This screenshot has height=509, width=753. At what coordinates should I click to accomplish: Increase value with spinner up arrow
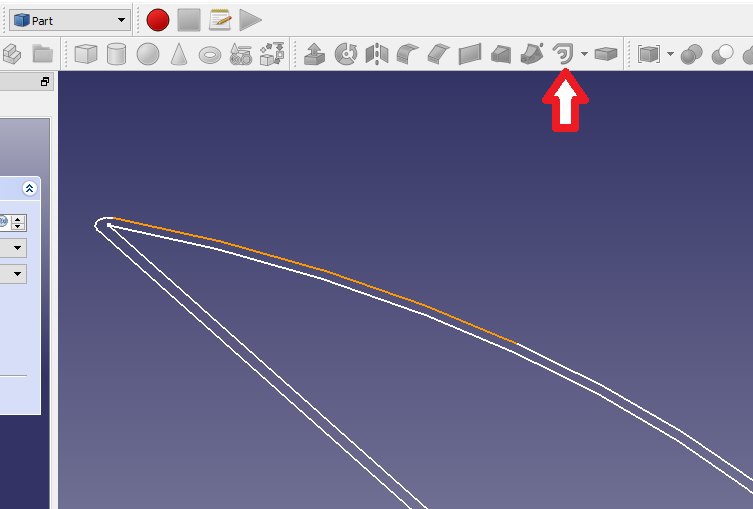(x=18, y=219)
